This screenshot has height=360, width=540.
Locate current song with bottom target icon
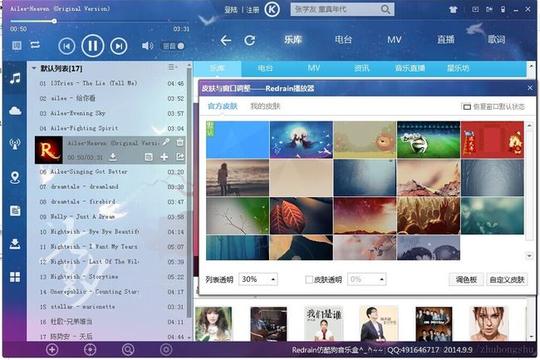pos(90,350)
